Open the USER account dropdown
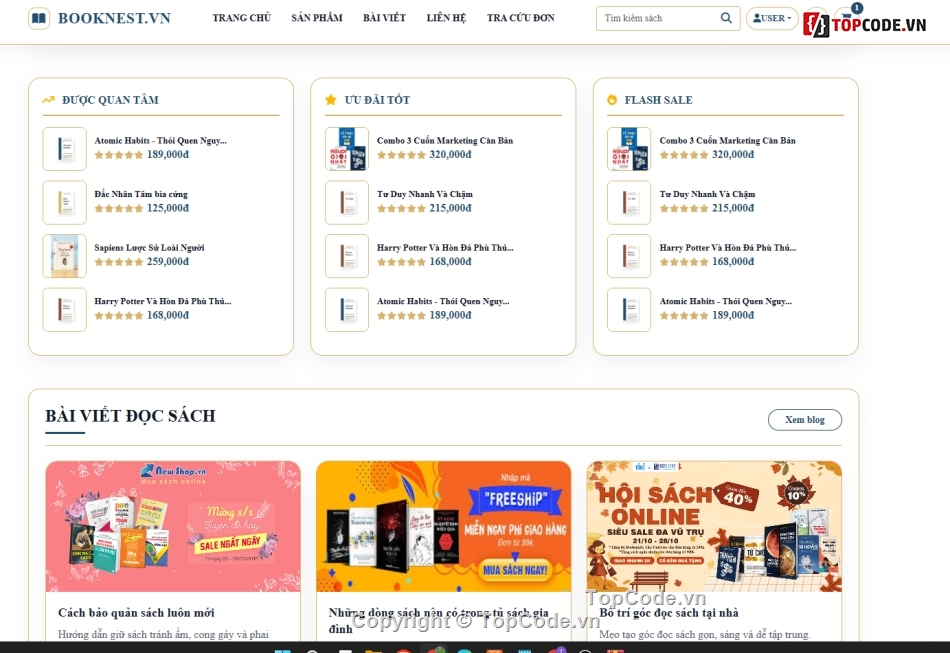The width and height of the screenshot is (950, 653). click(772, 18)
